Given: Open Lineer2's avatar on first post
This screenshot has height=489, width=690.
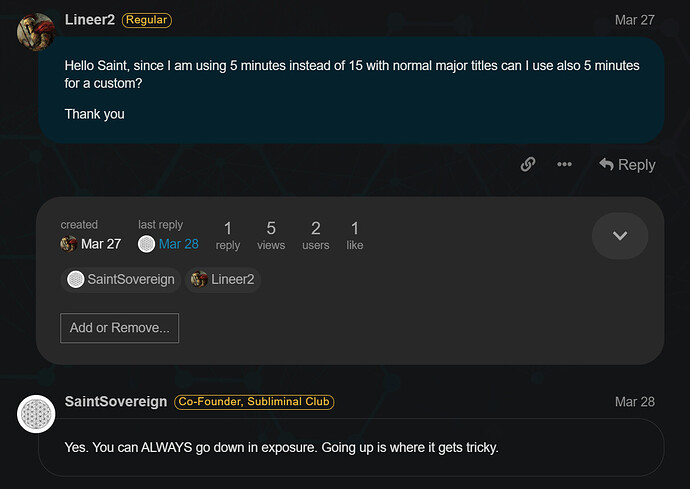Looking at the screenshot, I should (x=36, y=31).
